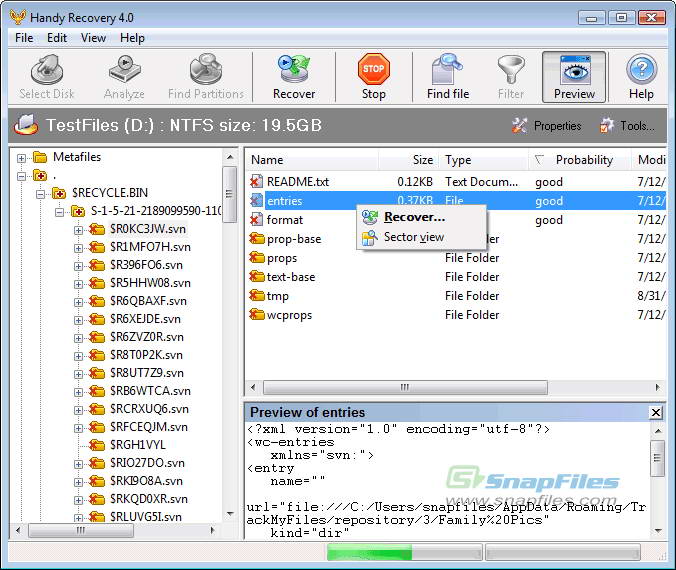
Task: Expand the $R6QBAXF.svn folder node
Action: [x=78, y=302]
